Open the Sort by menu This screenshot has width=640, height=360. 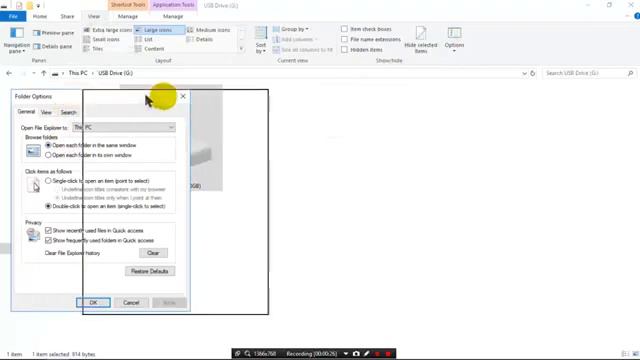[261, 40]
